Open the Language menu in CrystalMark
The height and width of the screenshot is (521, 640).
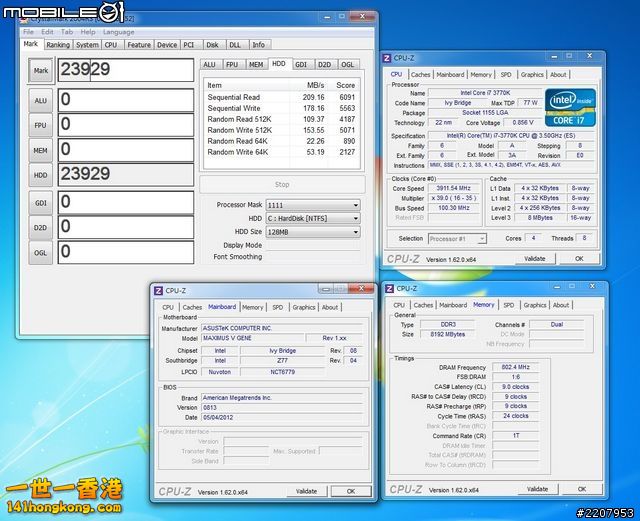(118, 32)
